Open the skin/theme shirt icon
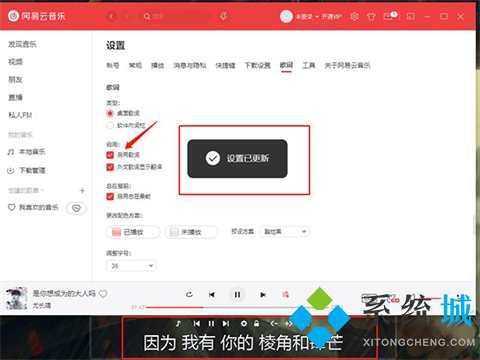 pos(371,16)
